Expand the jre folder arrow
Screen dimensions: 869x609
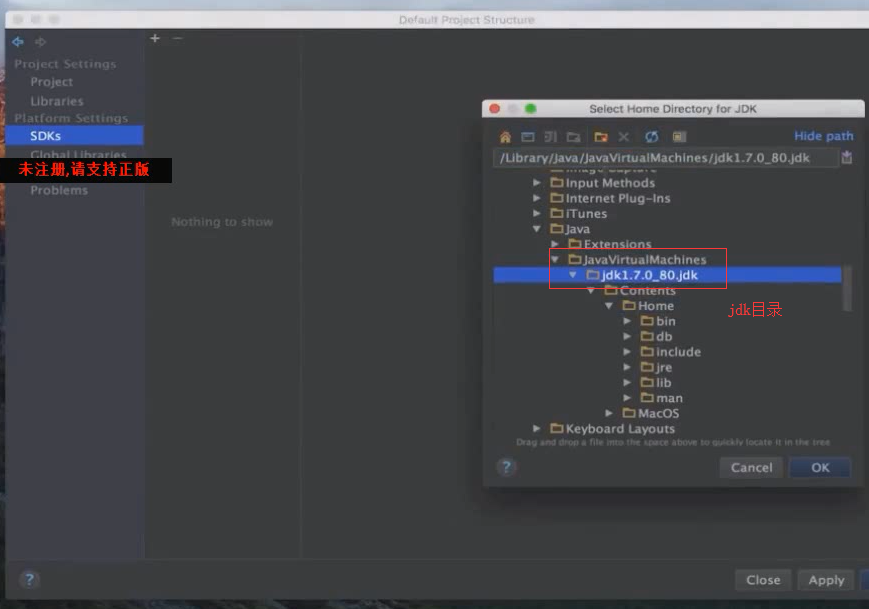627,367
